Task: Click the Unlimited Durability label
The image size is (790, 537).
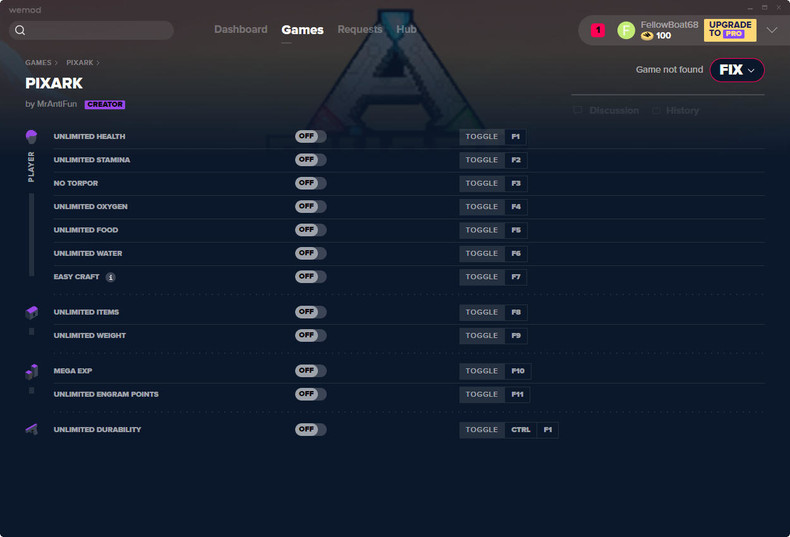Action: coord(97,429)
